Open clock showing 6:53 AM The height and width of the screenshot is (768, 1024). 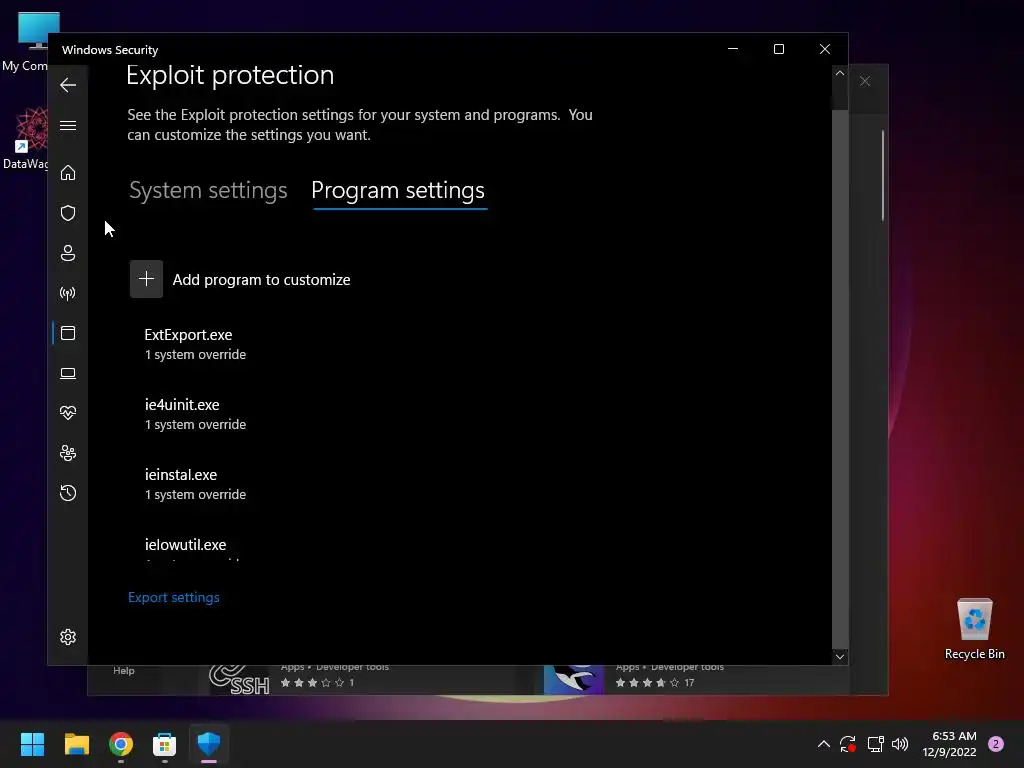coord(950,744)
